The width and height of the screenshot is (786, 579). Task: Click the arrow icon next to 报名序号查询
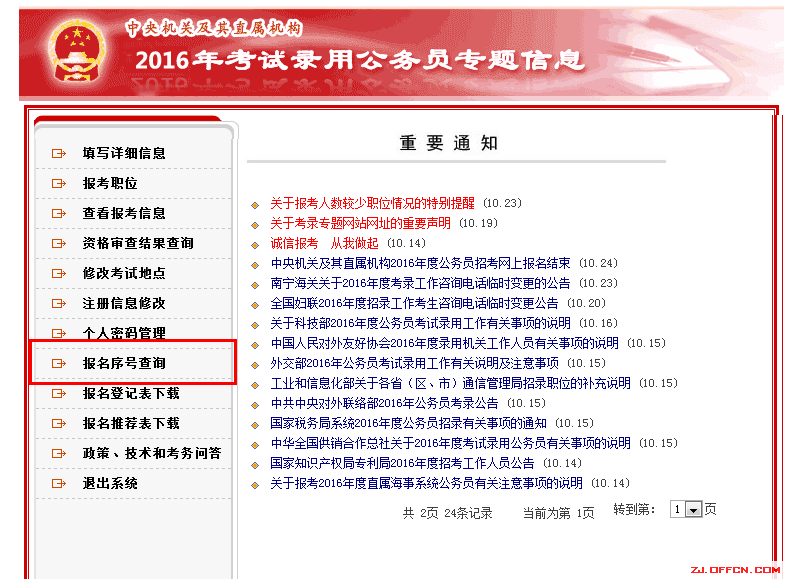pos(59,363)
